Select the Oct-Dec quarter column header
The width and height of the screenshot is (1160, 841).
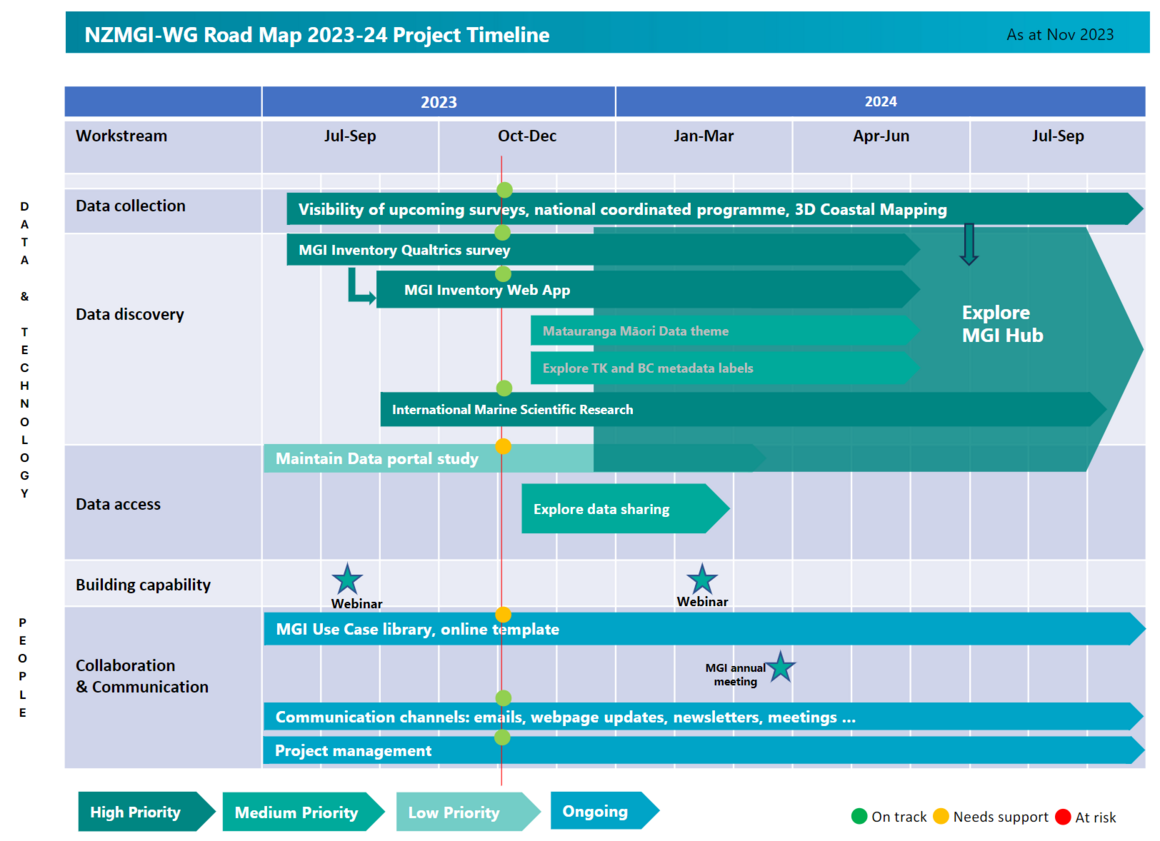tap(527, 136)
